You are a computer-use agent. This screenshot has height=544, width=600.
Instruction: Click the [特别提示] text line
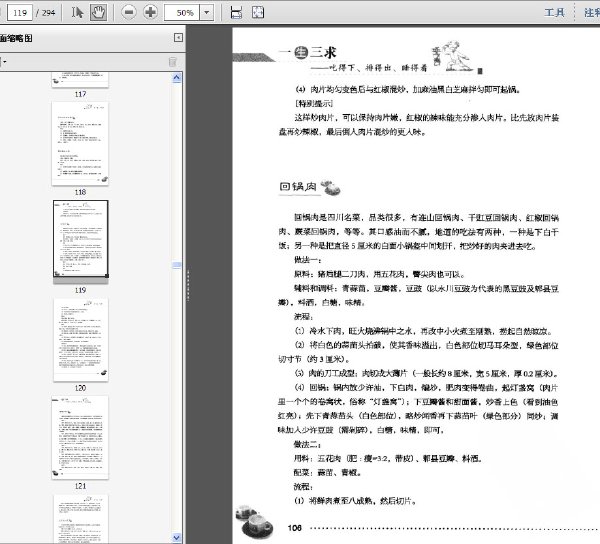pos(314,103)
